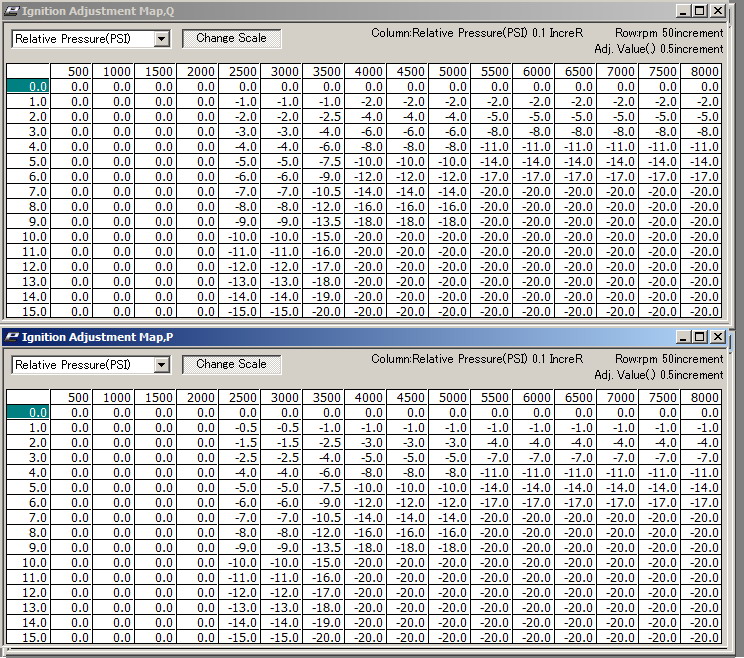Select row 9.0, column 4000 cell in Map Q
The width and height of the screenshot is (744, 658).
[x=365, y=222]
